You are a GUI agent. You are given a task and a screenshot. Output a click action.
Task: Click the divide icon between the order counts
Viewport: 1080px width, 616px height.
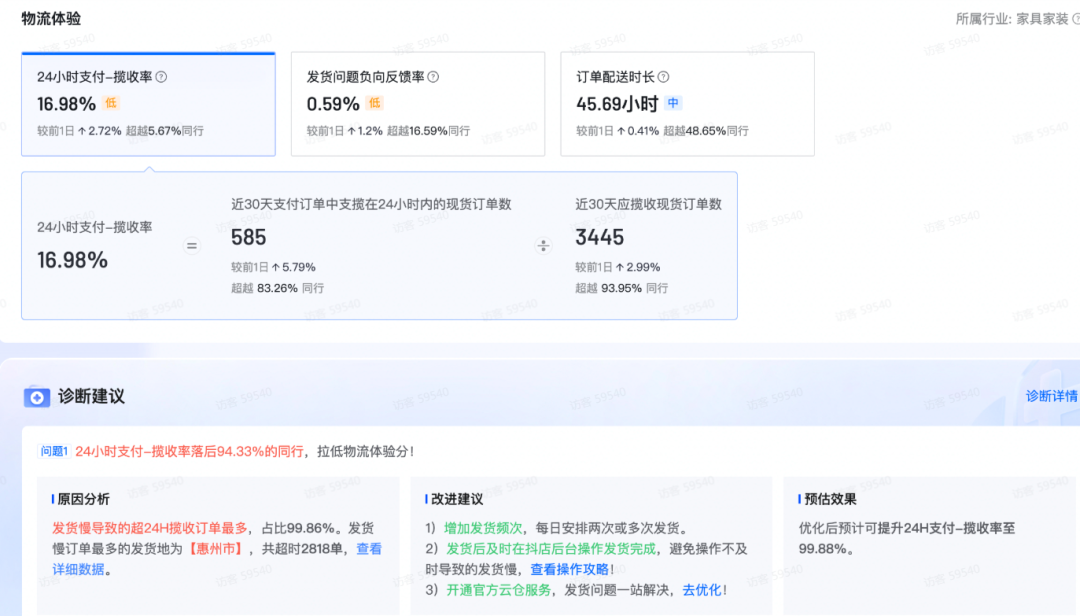point(543,245)
